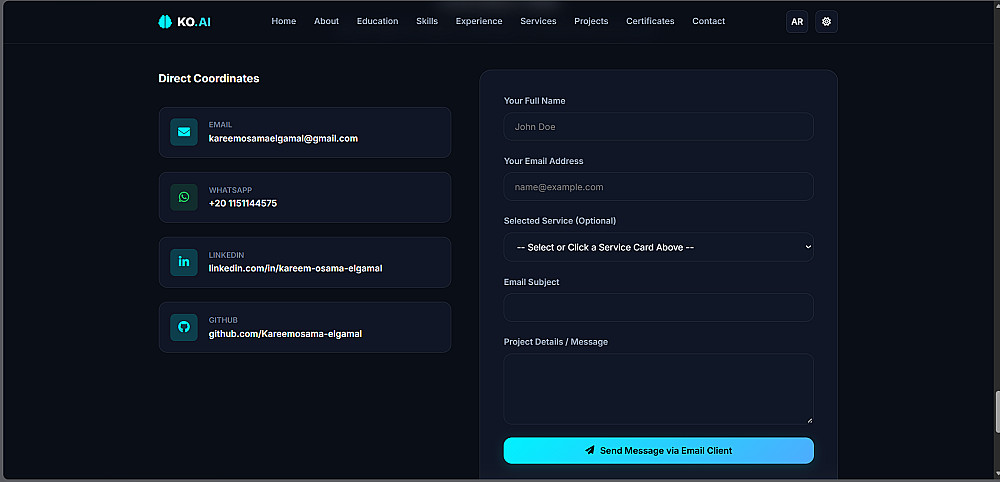Focus the Your Email Address field
Screen dimensions: 1000x482
659,187
